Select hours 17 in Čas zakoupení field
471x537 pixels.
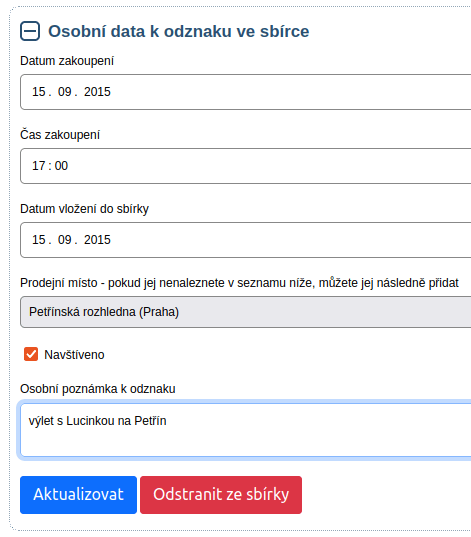39,166
